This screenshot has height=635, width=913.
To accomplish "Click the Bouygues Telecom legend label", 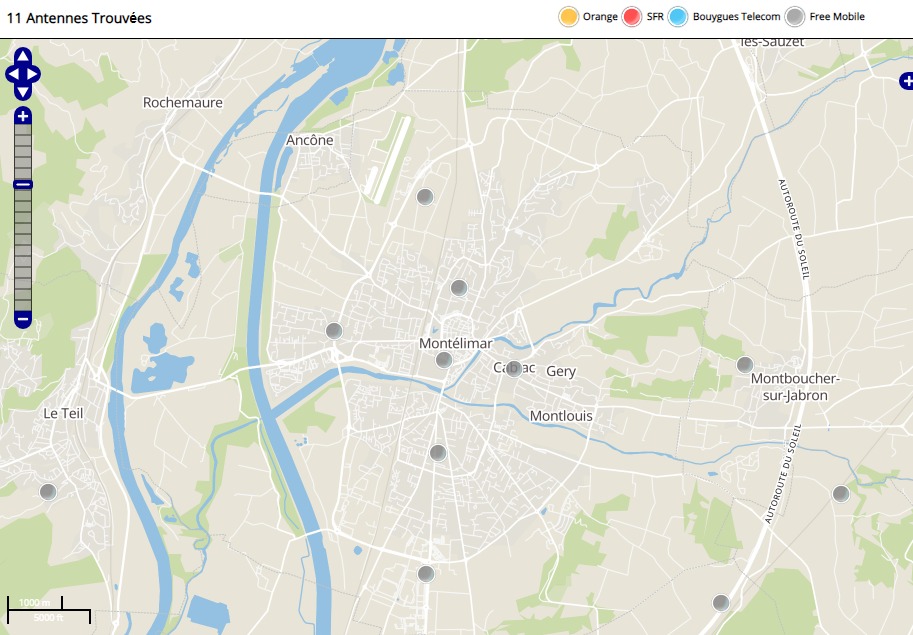I will coord(737,16).
